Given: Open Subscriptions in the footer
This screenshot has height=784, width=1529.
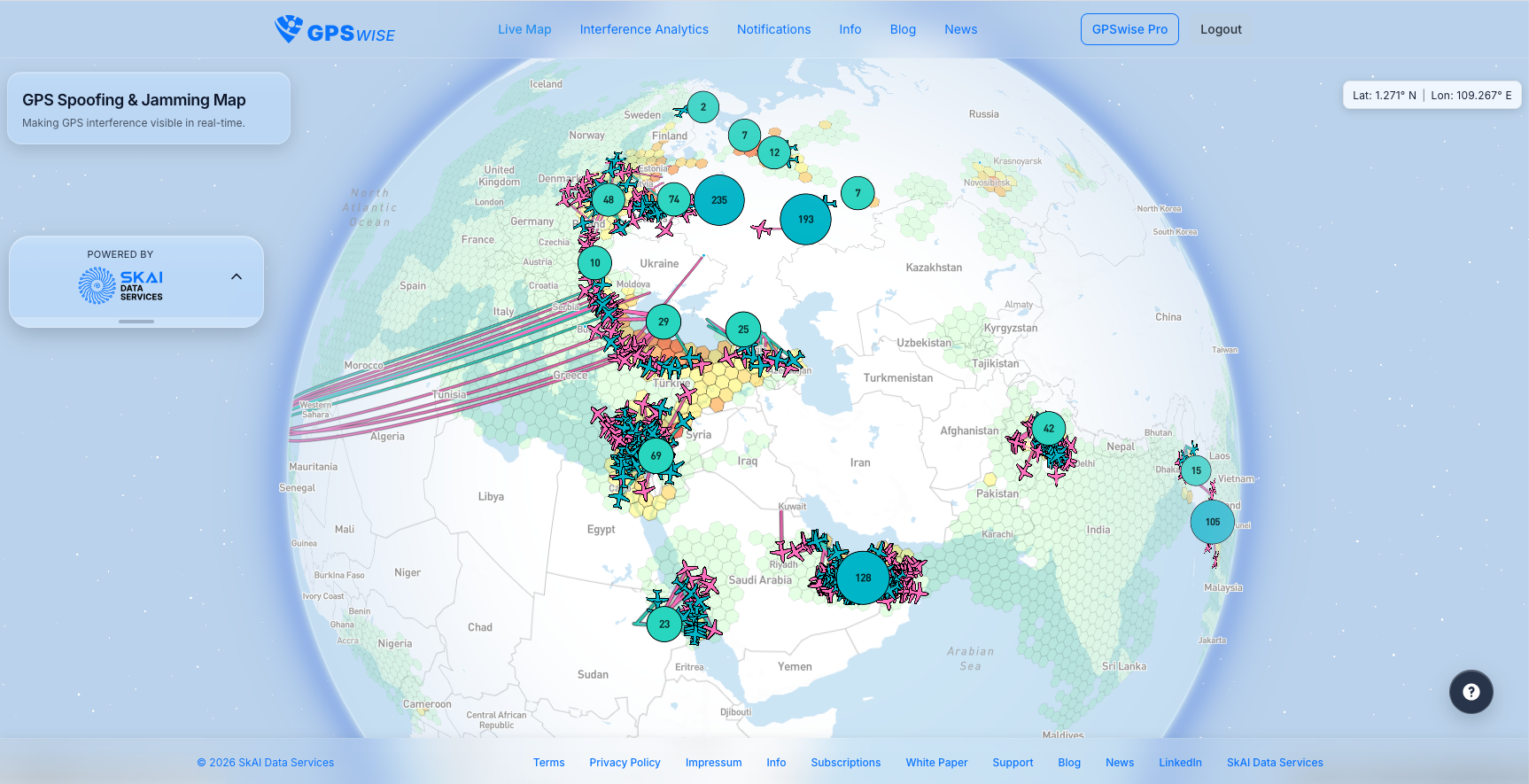Looking at the screenshot, I should pyautogui.click(x=845, y=763).
